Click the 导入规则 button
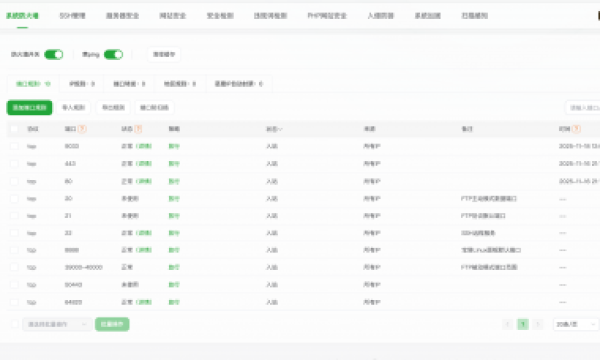The image size is (600, 360). point(73,108)
